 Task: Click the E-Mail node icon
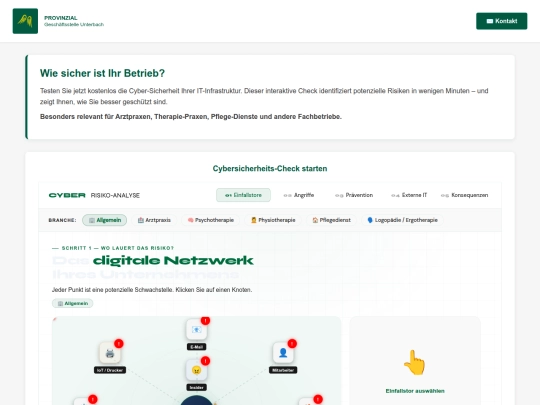[x=197, y=330]
